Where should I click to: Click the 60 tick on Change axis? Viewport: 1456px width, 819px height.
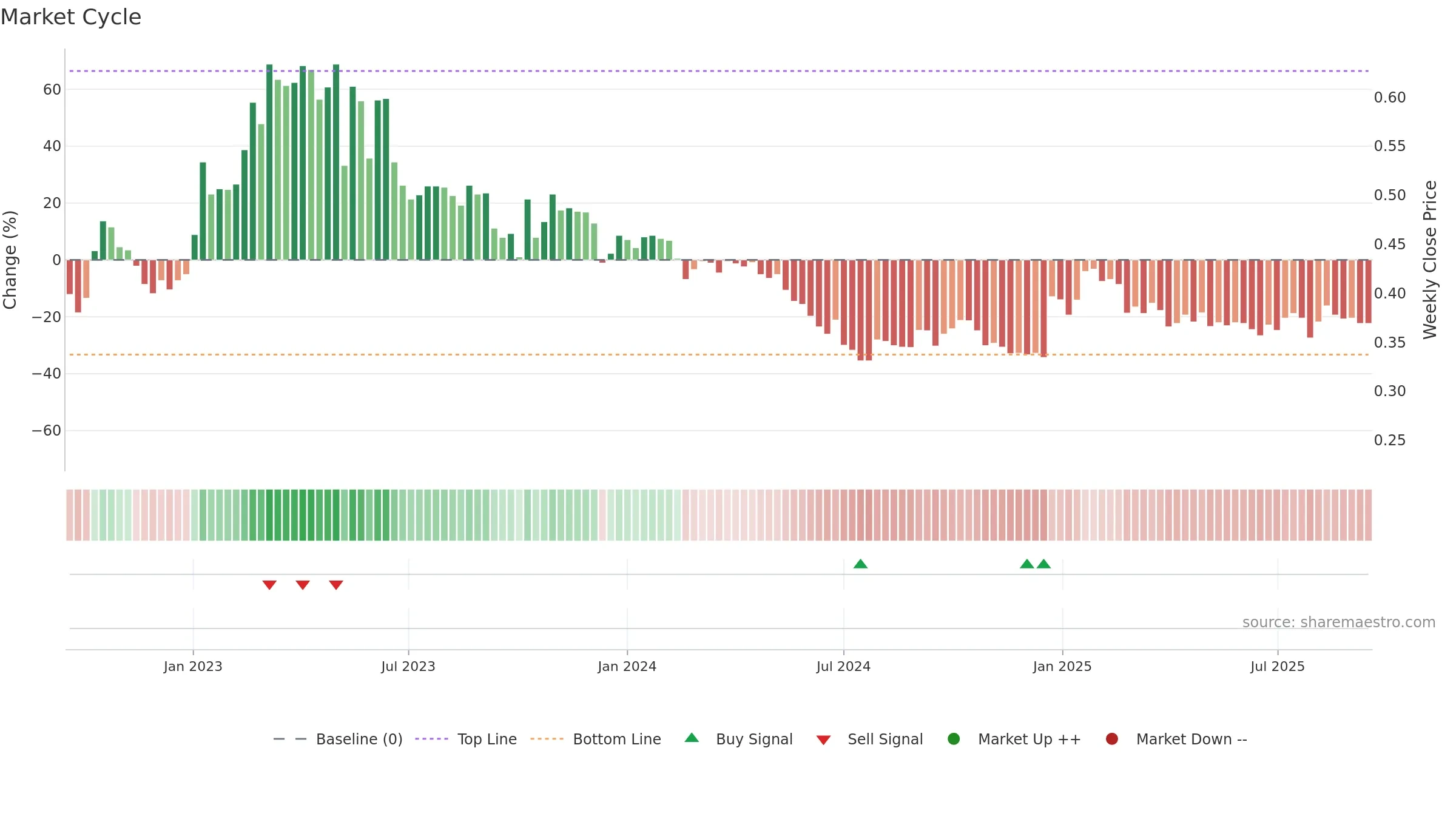[x=52, y=90]
